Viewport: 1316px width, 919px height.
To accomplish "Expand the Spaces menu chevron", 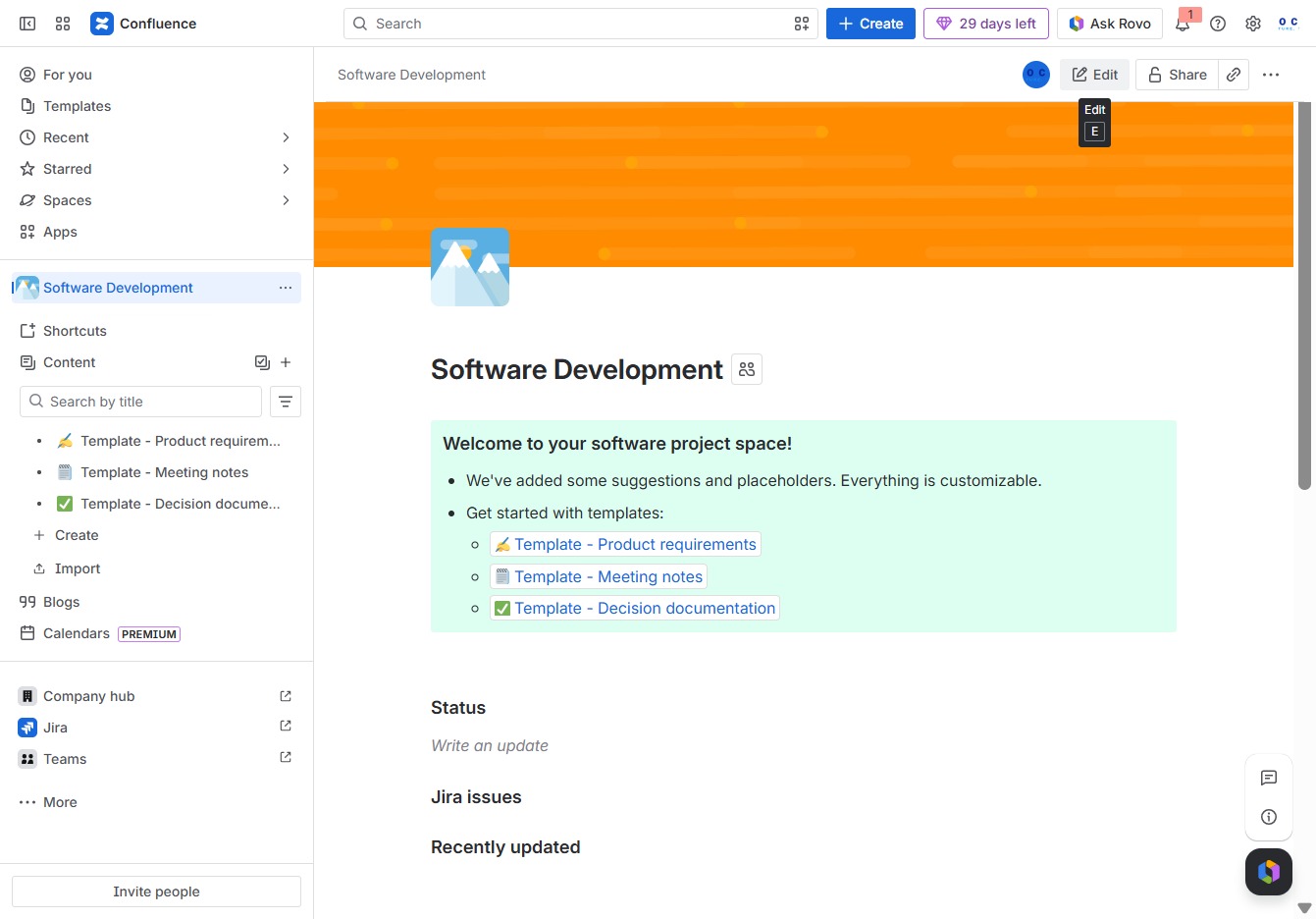I will [286, 200].
